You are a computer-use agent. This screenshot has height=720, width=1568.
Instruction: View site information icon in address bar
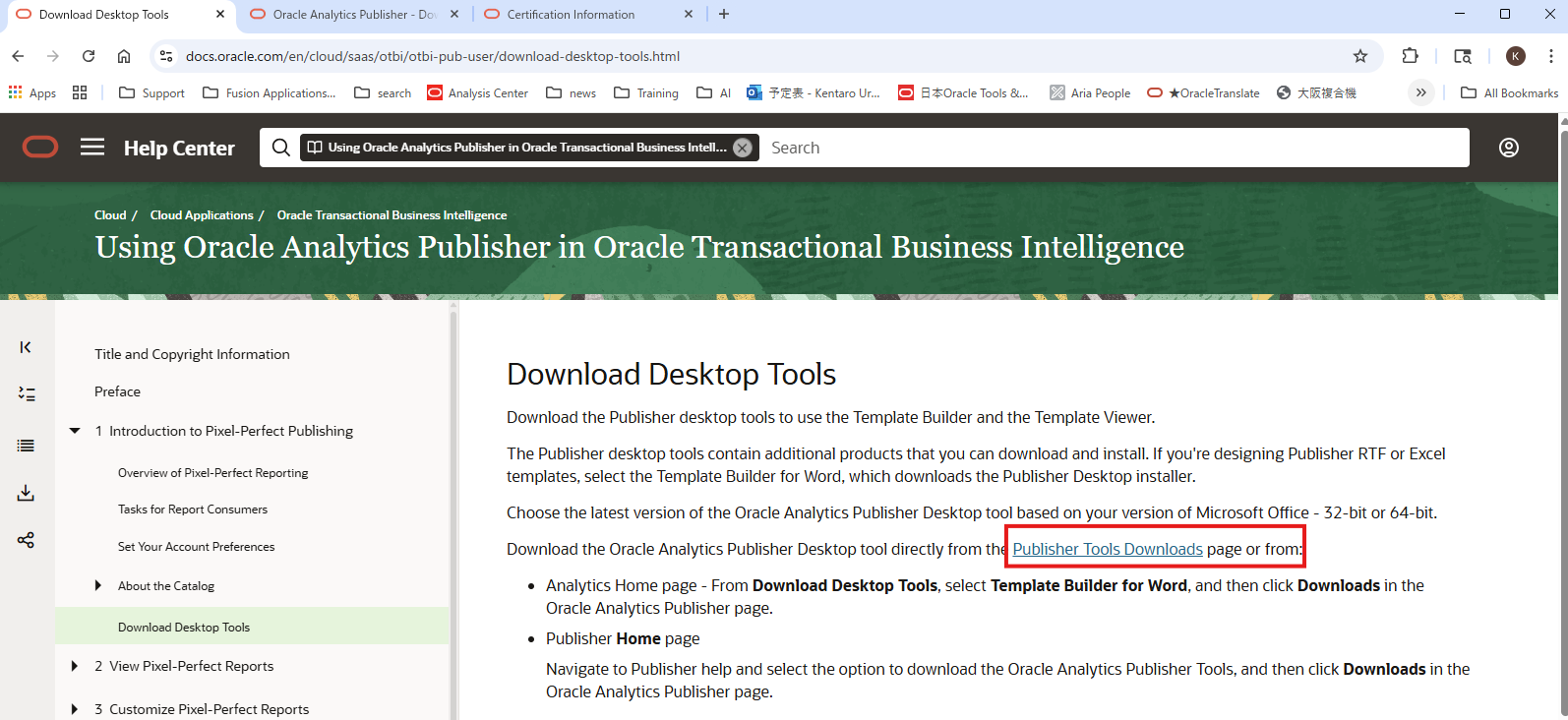click(x=166, y=56)
